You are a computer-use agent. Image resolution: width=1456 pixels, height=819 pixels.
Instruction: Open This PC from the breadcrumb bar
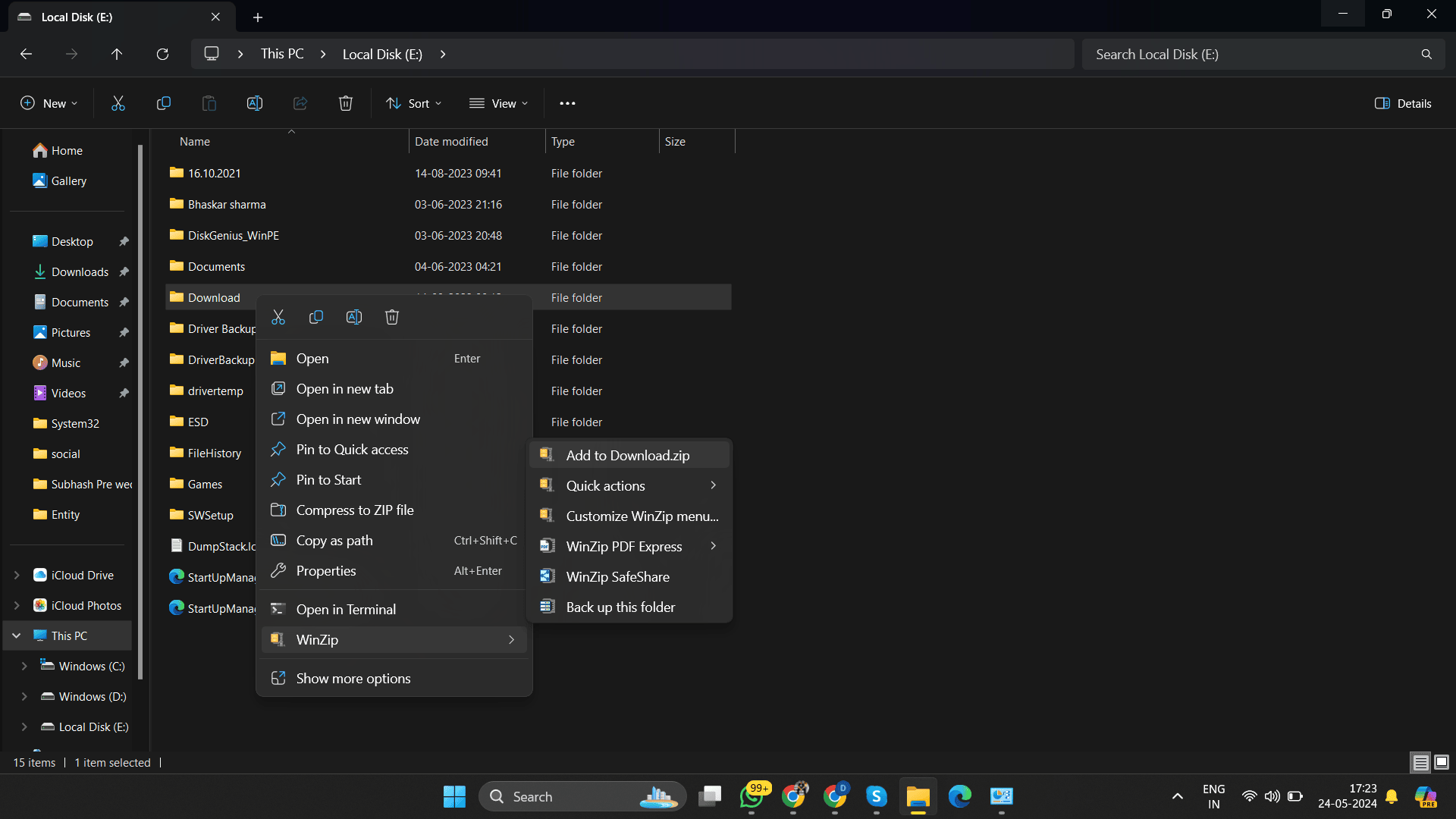[281, 54]
